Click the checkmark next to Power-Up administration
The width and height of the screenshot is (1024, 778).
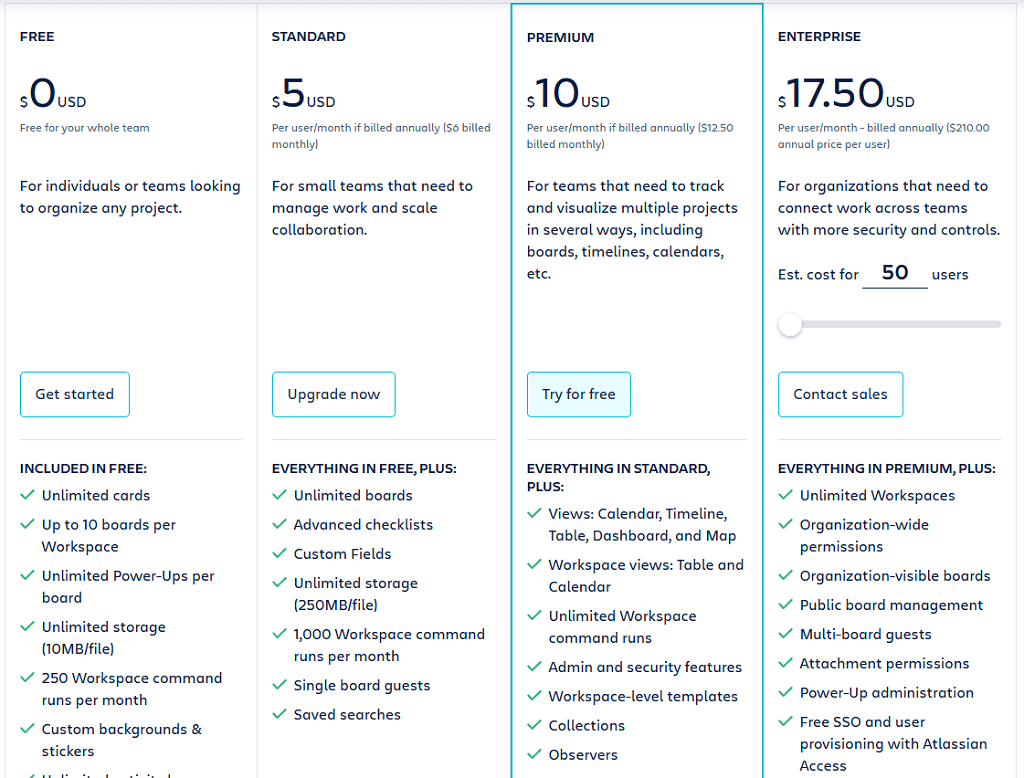(x=785, y=692)
